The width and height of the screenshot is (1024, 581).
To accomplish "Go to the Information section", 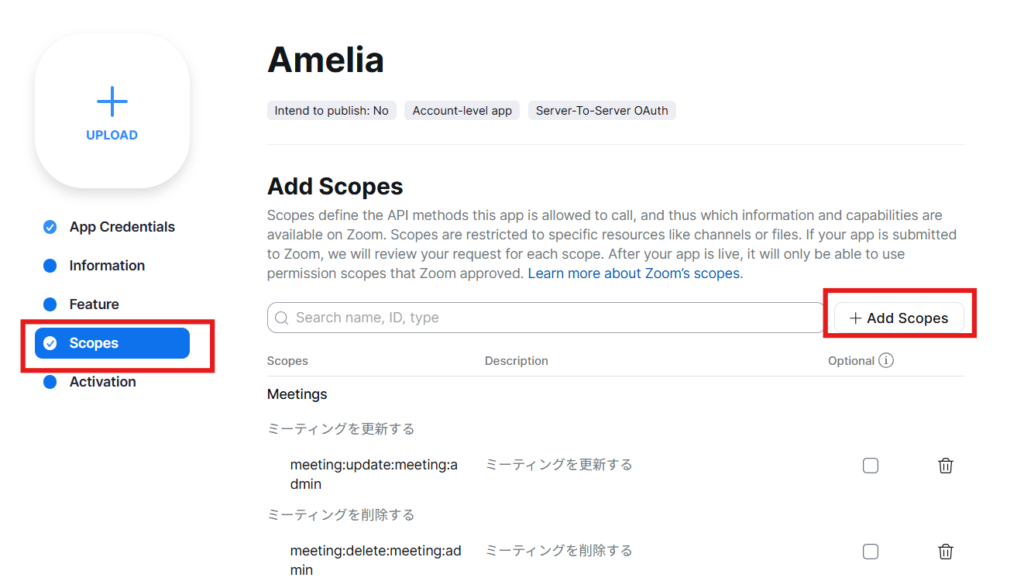I will [x=107, y=266].
